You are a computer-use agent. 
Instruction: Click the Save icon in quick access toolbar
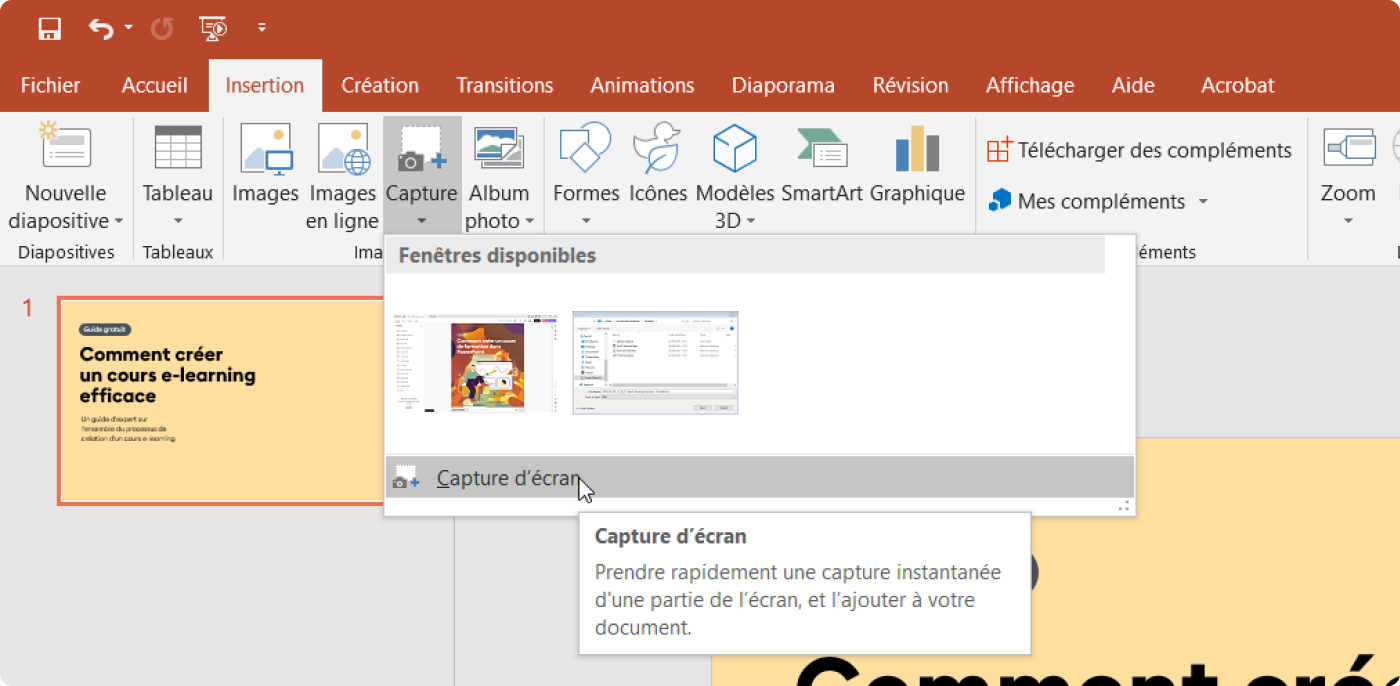tap(50, 28)
